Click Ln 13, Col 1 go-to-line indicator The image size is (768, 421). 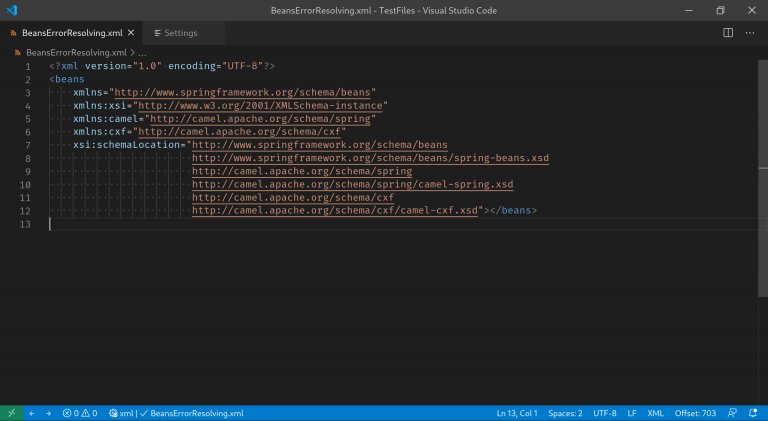[517, 412]
